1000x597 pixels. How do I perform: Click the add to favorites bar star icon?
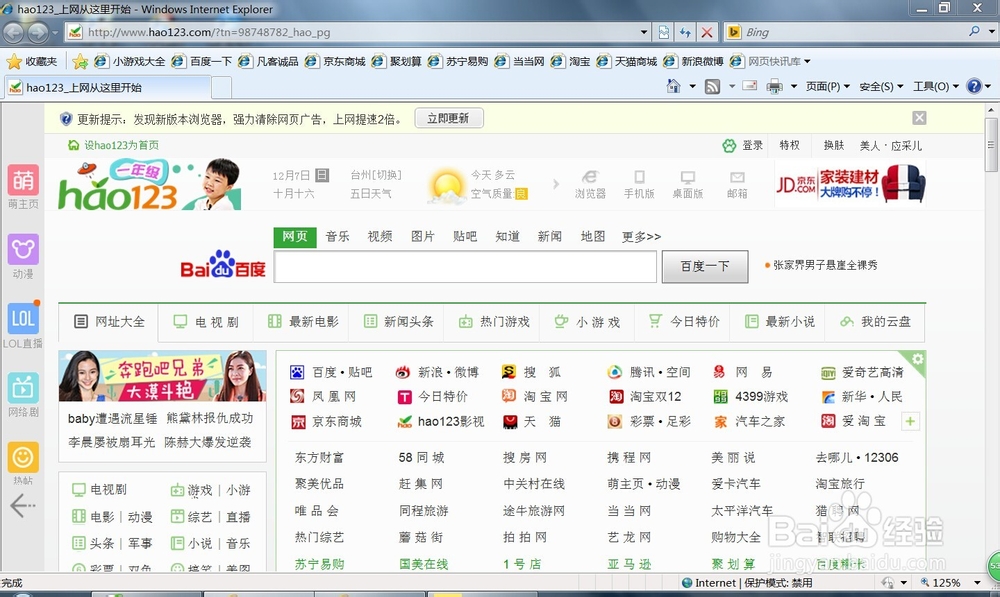coord(80,61)
